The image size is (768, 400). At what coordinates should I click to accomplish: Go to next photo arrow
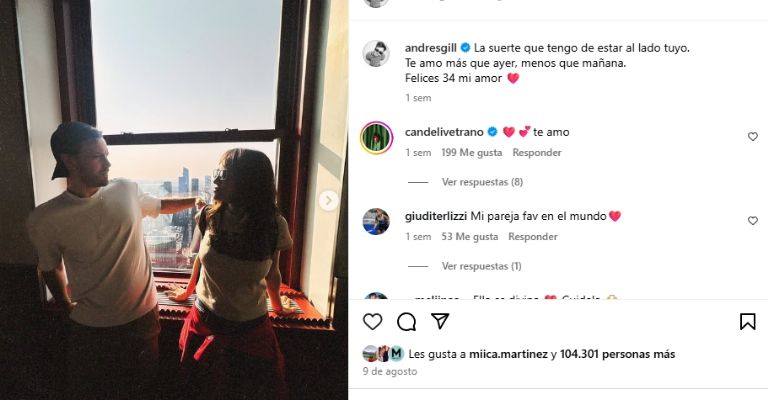point(329,200)
